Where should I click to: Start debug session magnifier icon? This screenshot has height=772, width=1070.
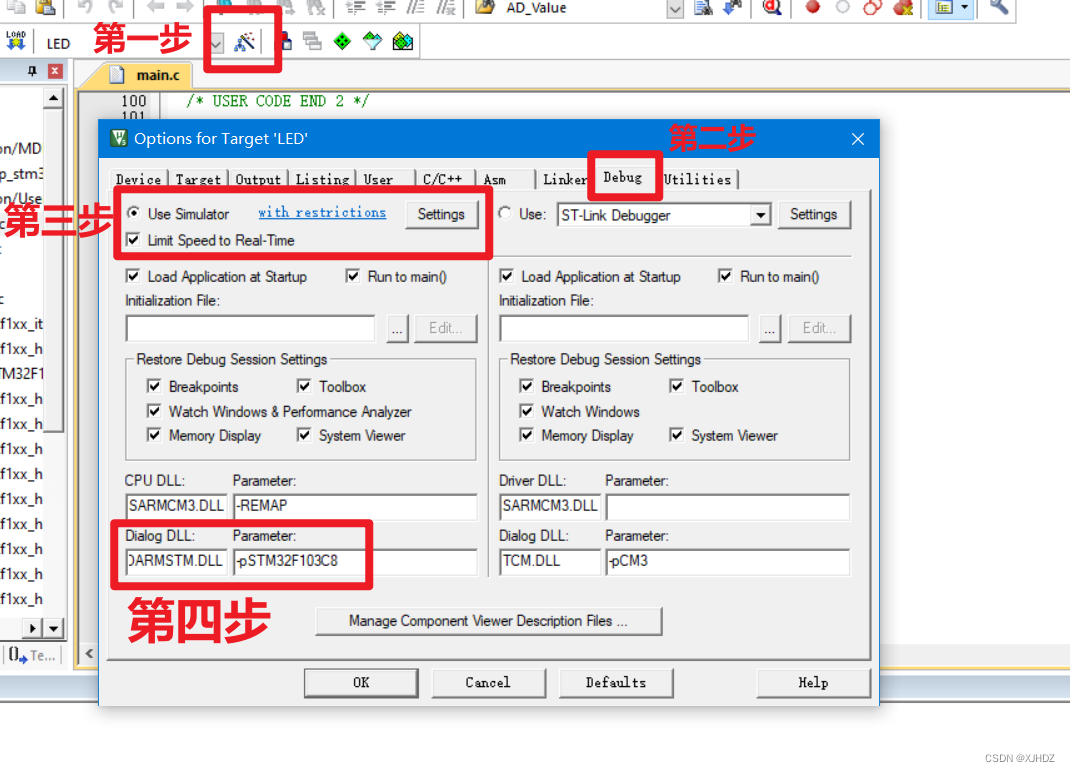coord(772,8)
